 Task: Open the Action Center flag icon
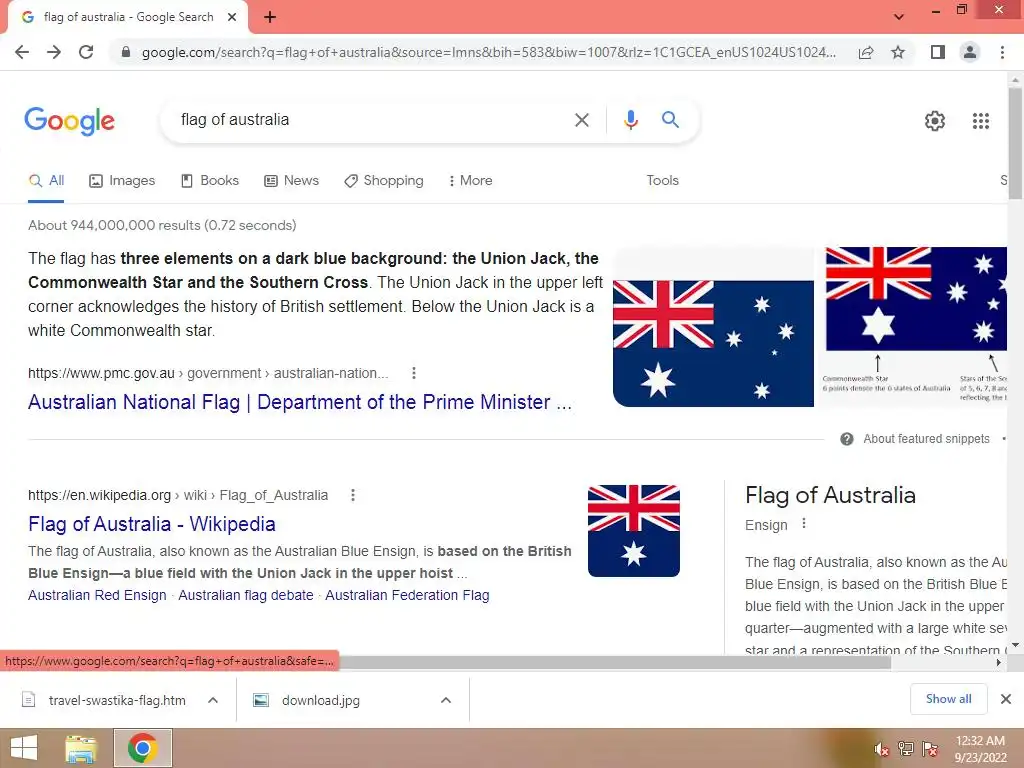929,749
